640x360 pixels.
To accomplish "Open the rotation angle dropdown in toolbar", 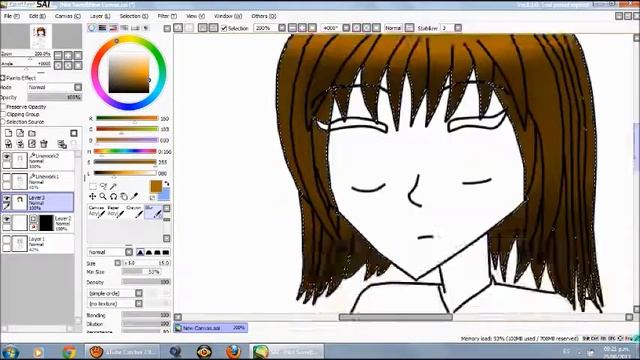I will pyautogui.click(x=346, y=28).
